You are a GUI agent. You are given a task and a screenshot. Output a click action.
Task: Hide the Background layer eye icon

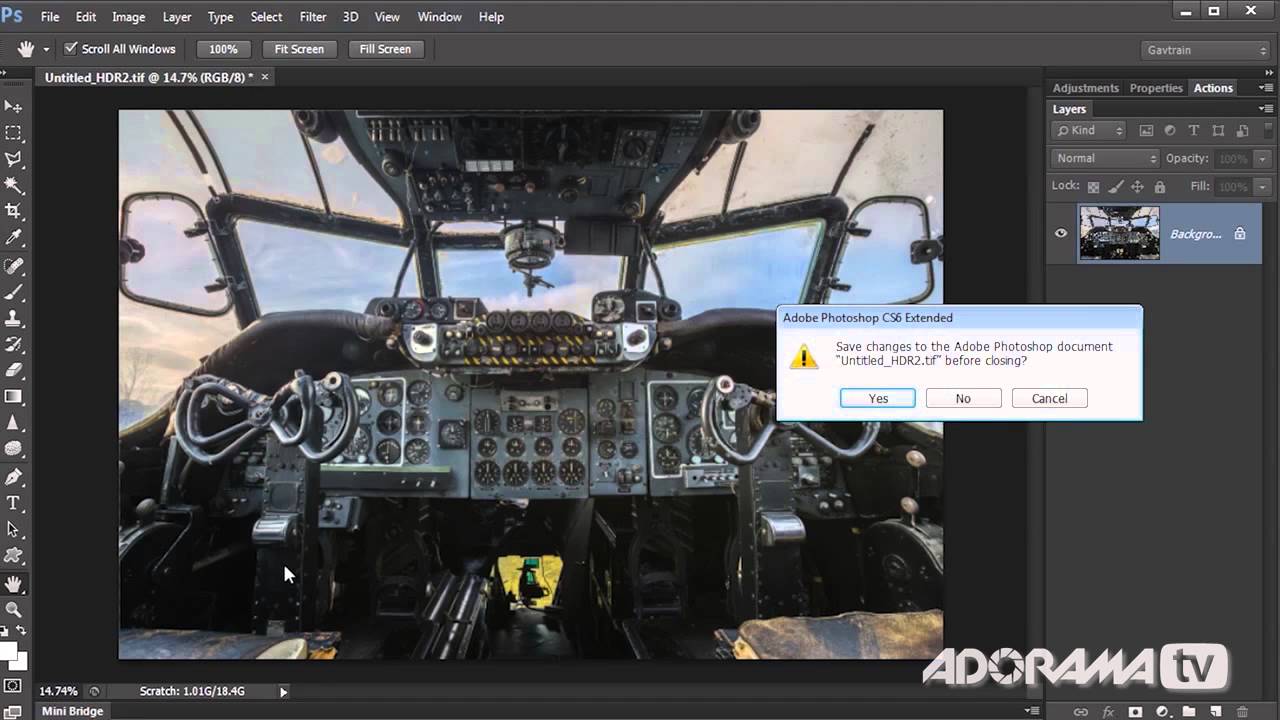(1061, 233)
